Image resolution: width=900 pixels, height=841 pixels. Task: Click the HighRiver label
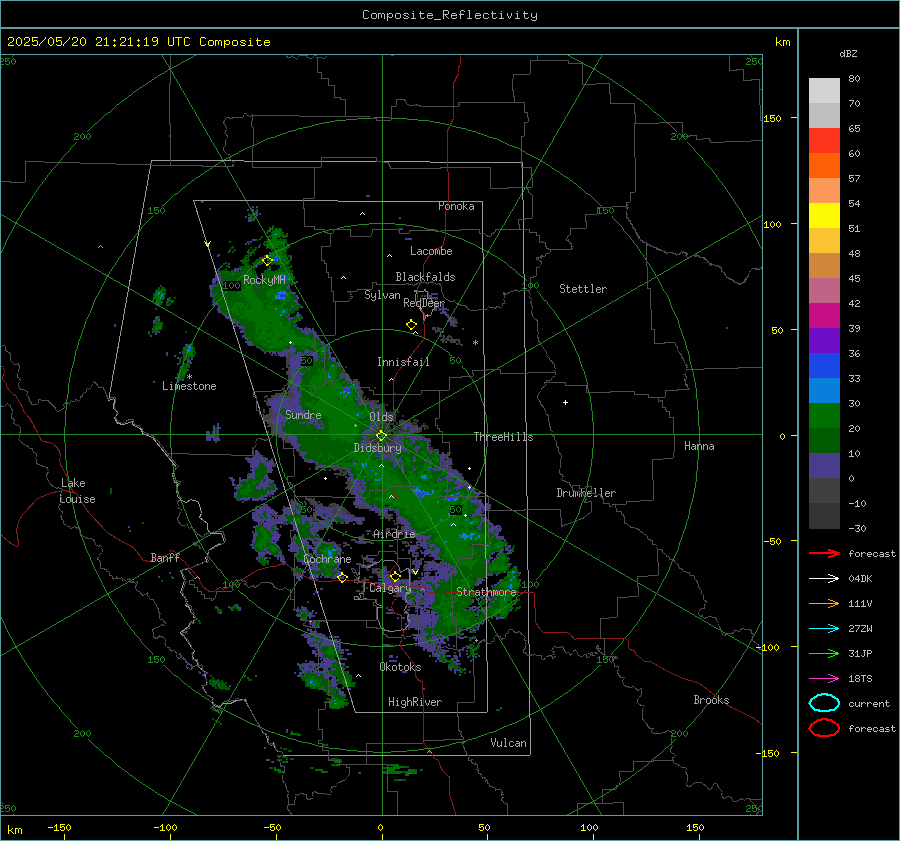(x=415, y=702)
